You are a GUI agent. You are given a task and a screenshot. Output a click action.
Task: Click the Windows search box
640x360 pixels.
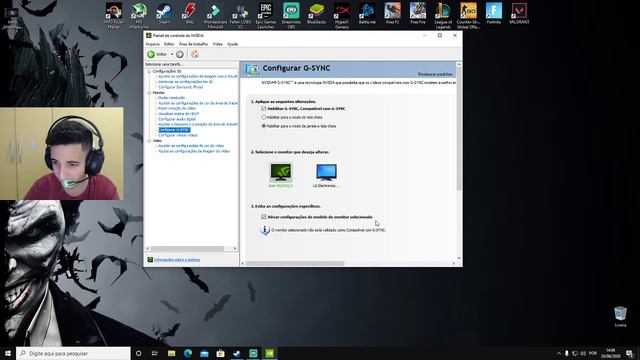[x=73, y=353]
